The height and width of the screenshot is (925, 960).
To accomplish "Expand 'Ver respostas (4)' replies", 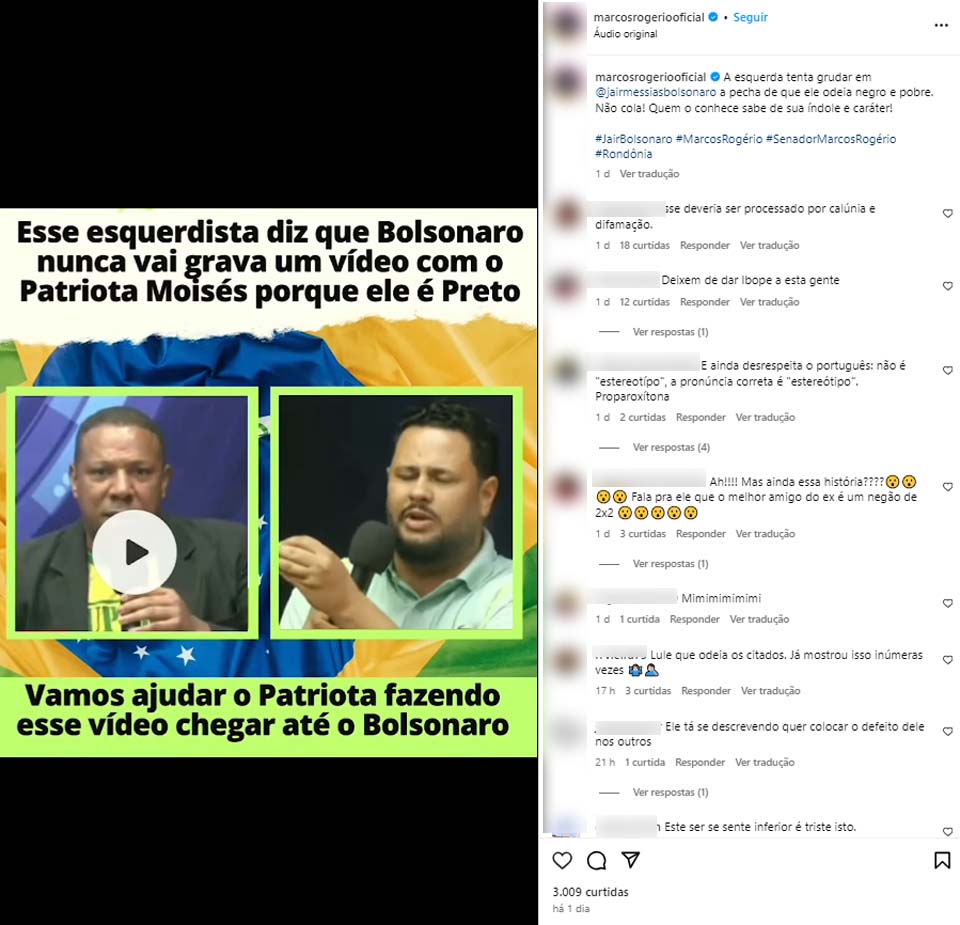I will tap(671, 448).
